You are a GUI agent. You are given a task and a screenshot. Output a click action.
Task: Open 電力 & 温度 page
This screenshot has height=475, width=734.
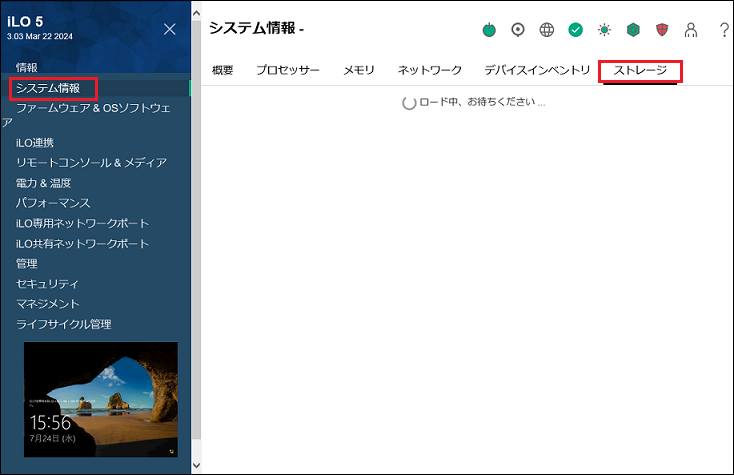(x=43, y=183)
